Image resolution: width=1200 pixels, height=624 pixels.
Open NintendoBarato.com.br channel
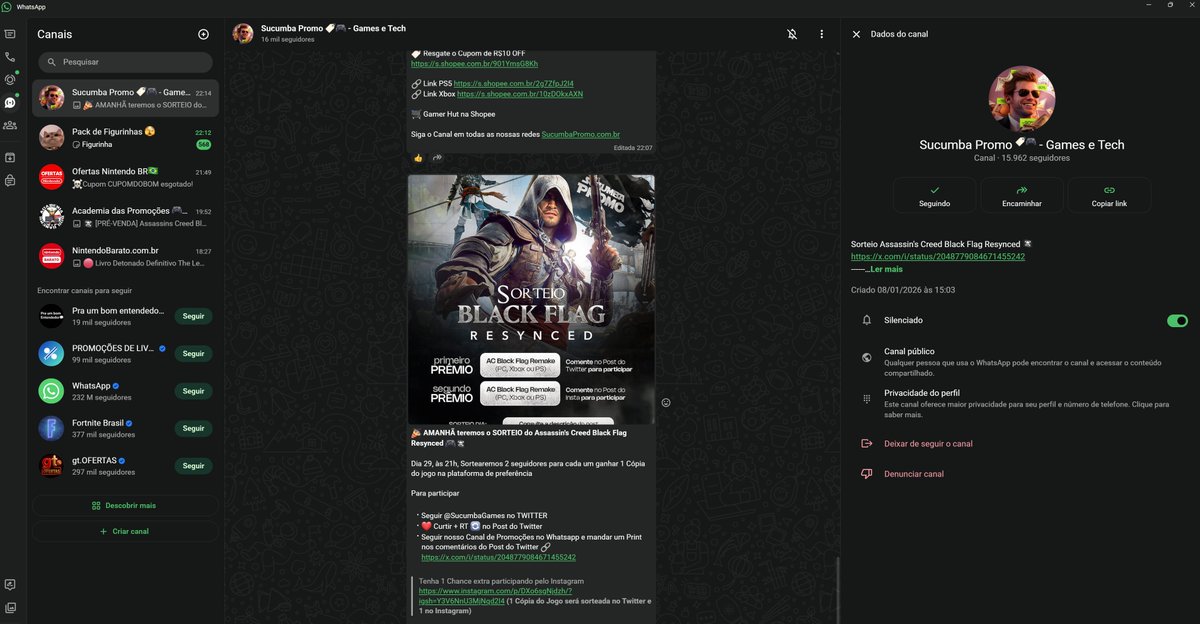pyautogui.click(x=125, y=256)
